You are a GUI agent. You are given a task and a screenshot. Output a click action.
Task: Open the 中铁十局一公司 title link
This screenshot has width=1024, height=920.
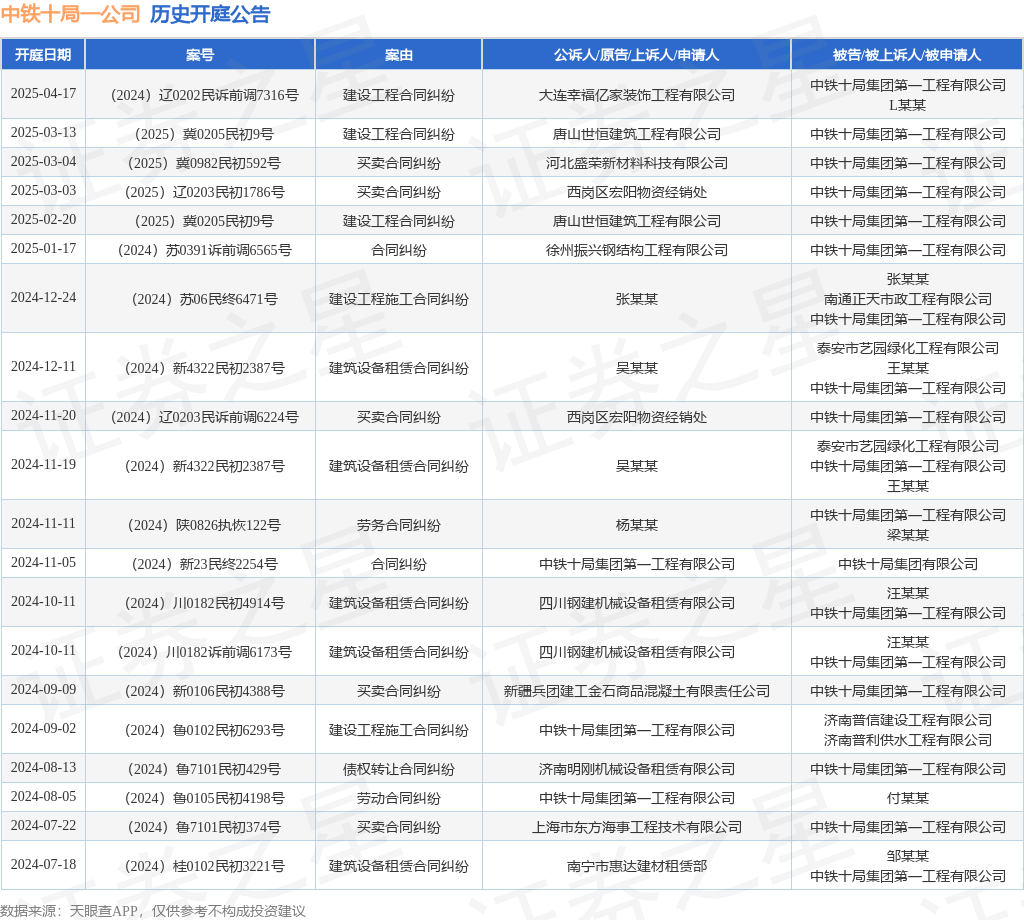71,14
